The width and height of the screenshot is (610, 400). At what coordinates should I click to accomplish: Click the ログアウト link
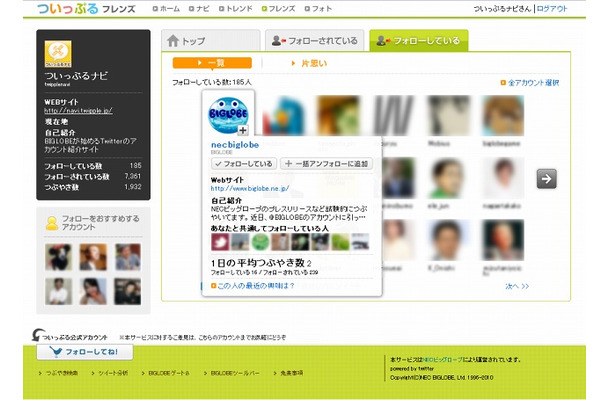click(x=552, y=9)
